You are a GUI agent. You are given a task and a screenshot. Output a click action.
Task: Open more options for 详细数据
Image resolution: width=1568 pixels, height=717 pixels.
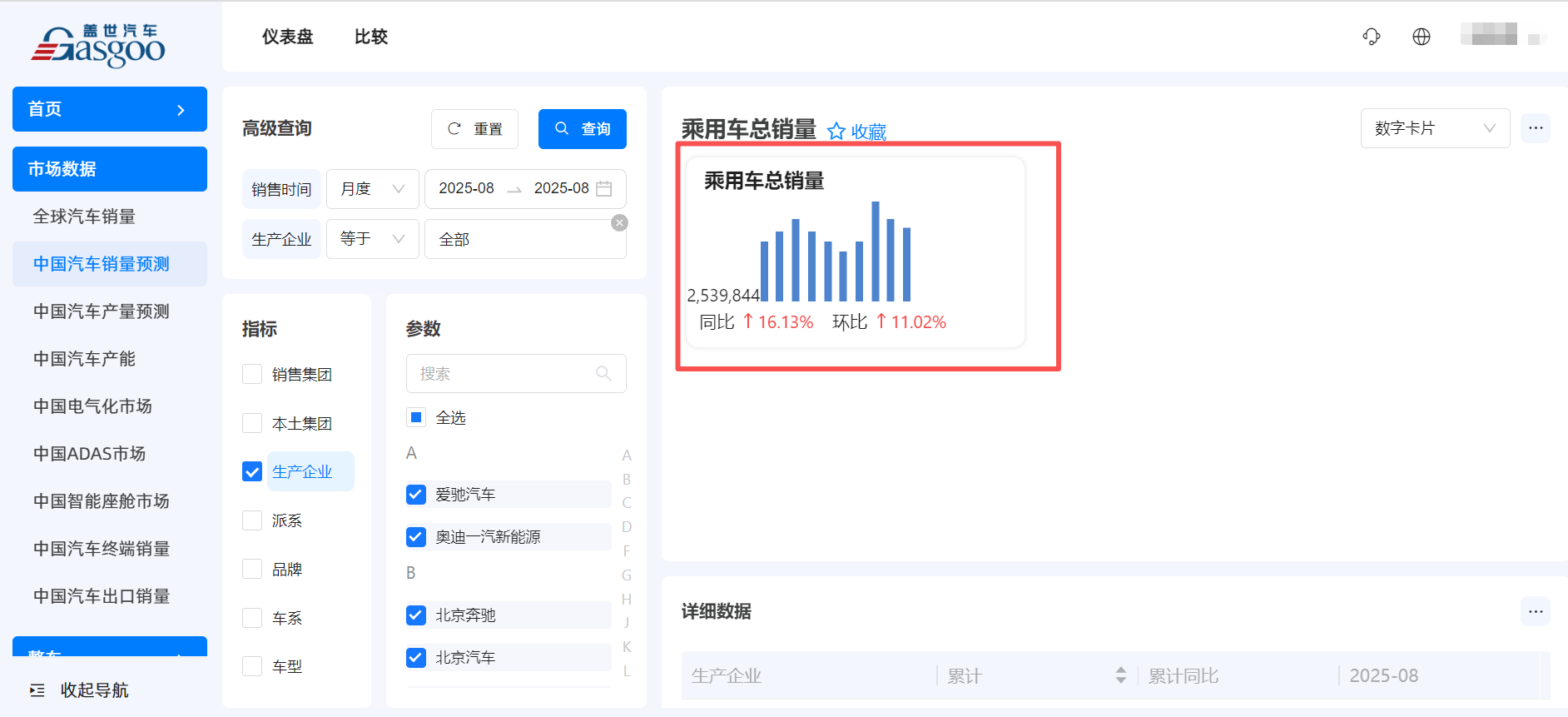coord(1536,611)
